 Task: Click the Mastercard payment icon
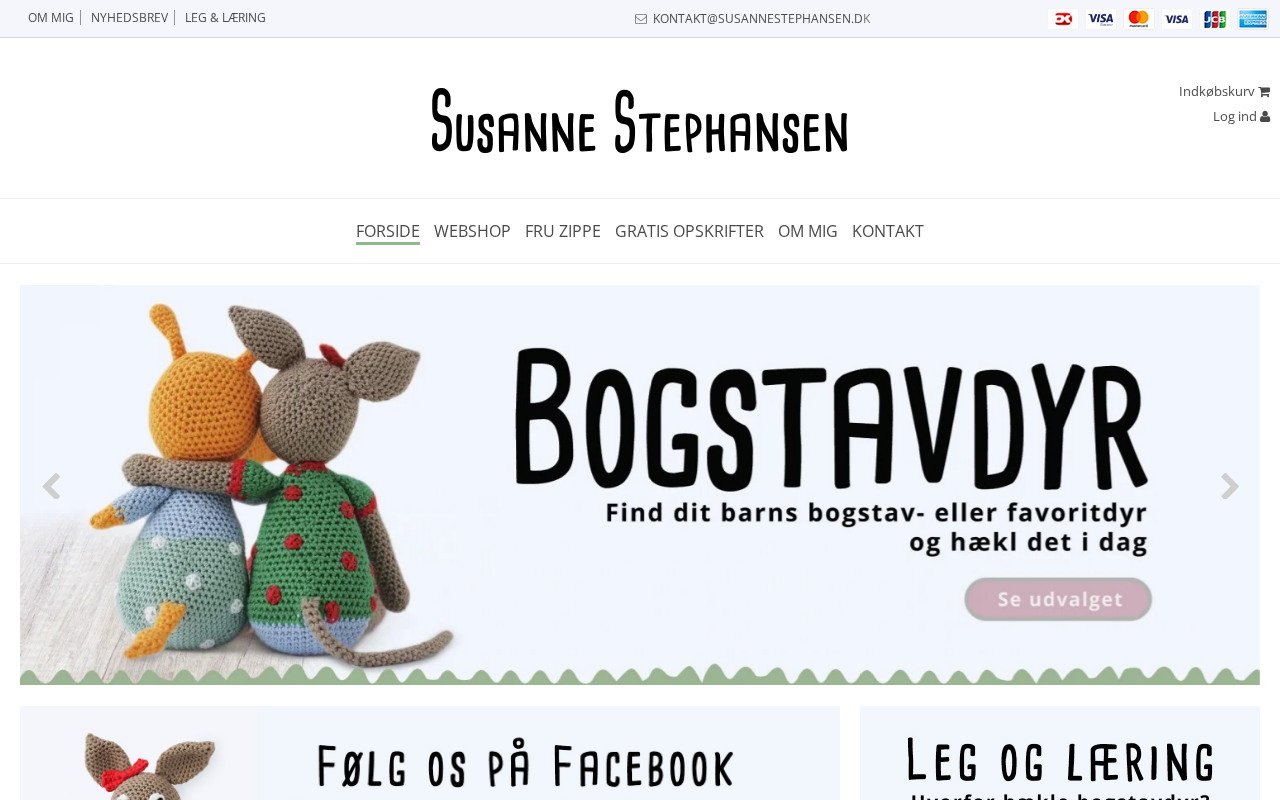(1138, 19)
